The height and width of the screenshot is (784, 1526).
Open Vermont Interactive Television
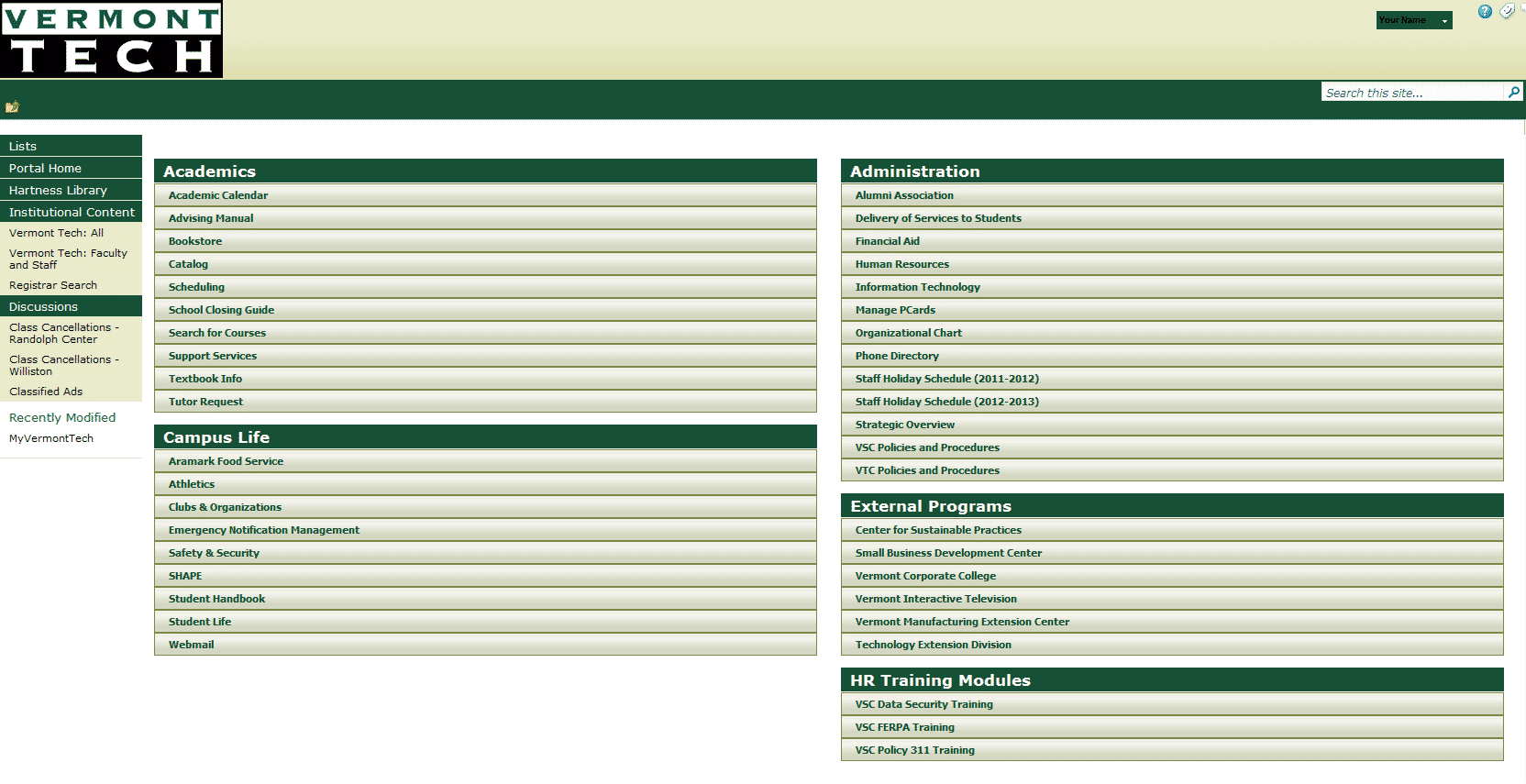pyautogui.click(x=1172, y=599)
